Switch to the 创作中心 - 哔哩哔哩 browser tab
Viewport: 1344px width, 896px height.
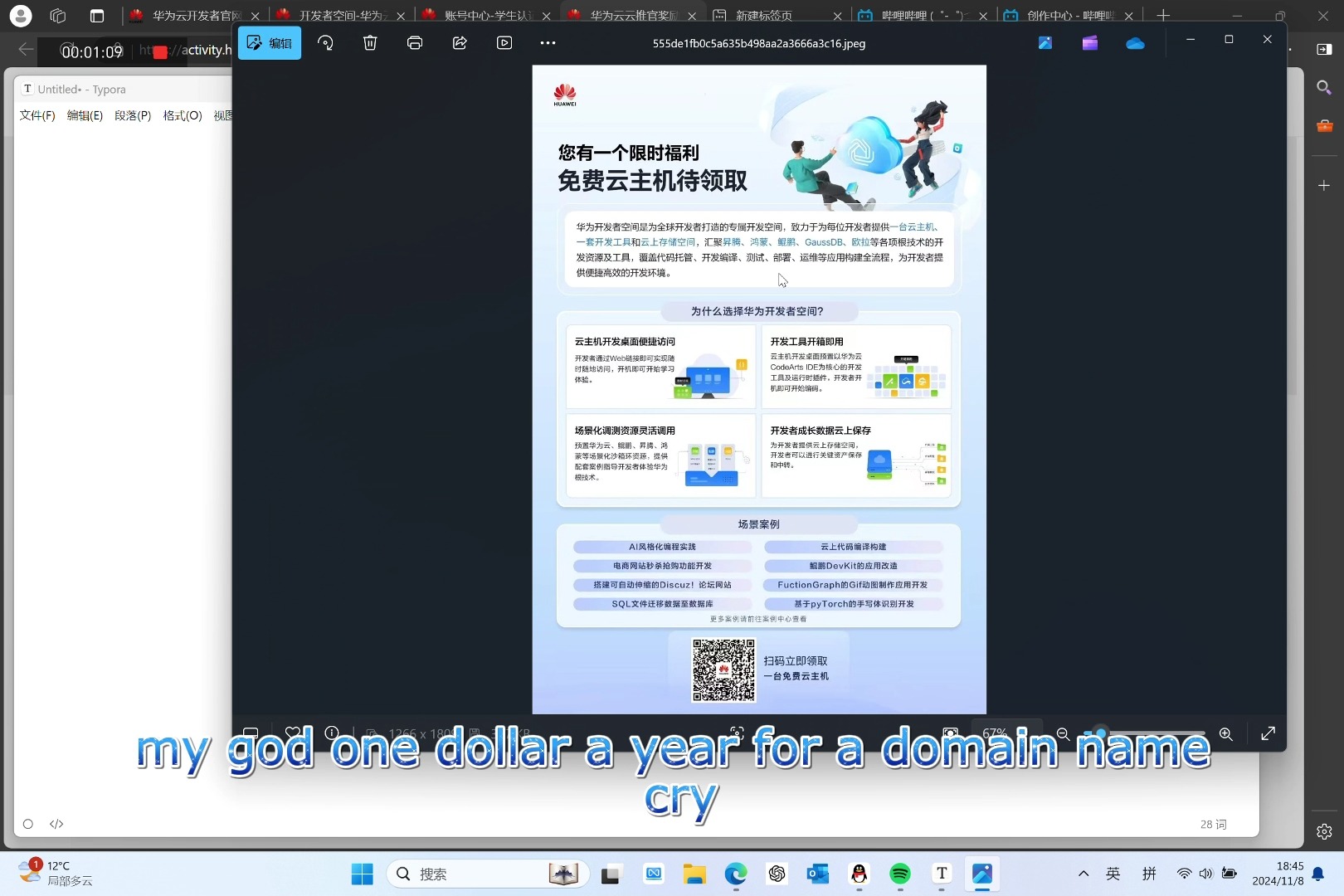pyautogui.click(x=1070, y=16)
